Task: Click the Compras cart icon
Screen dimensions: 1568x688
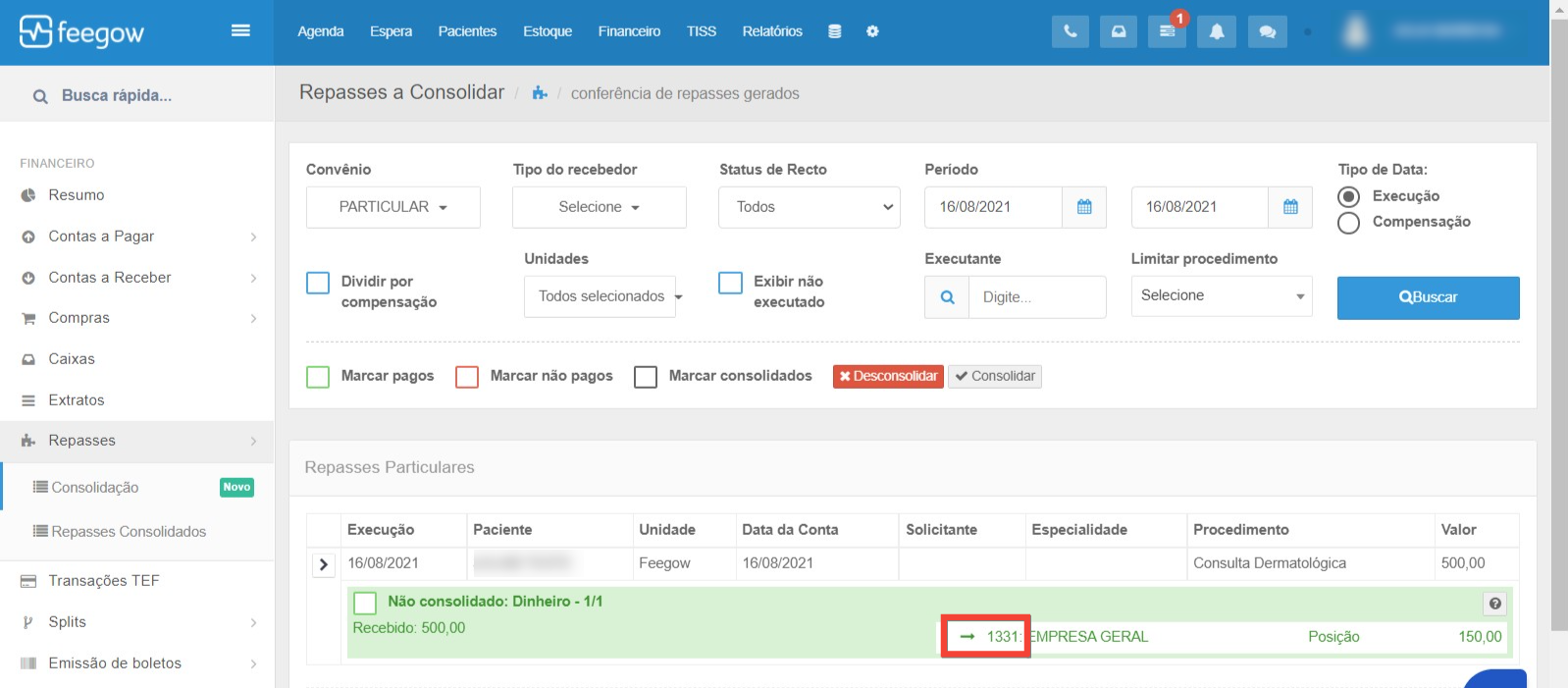Action: point(28,318)
